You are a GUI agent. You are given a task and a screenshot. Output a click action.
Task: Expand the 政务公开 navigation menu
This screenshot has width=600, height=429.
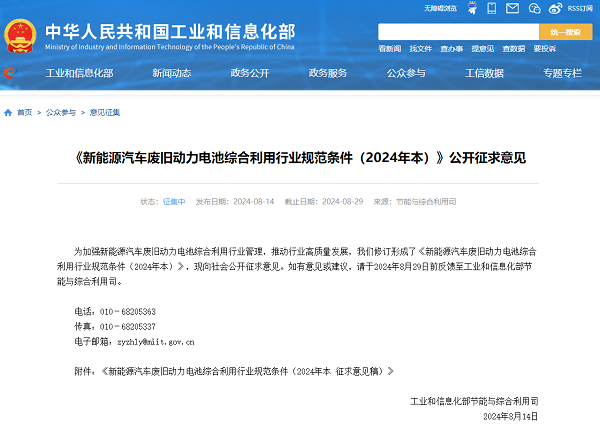(249, 73)
